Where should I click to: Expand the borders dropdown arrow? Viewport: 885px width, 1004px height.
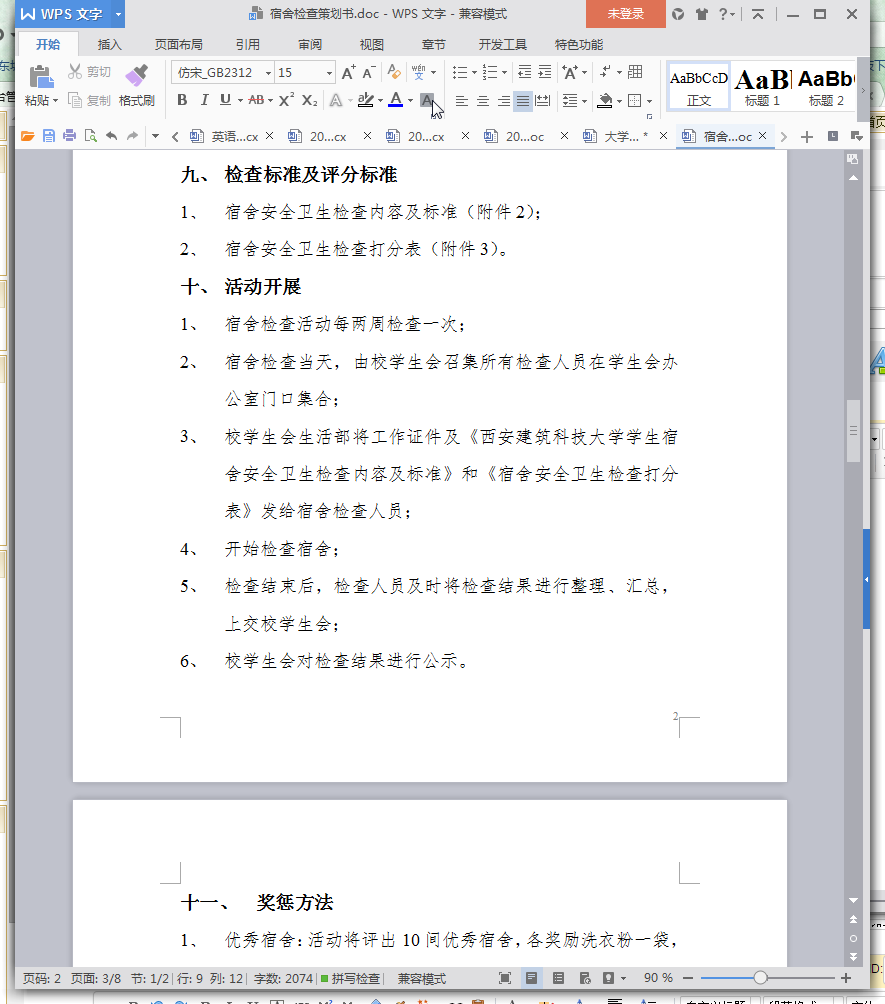pyautogui.click(x=649, y=101)
